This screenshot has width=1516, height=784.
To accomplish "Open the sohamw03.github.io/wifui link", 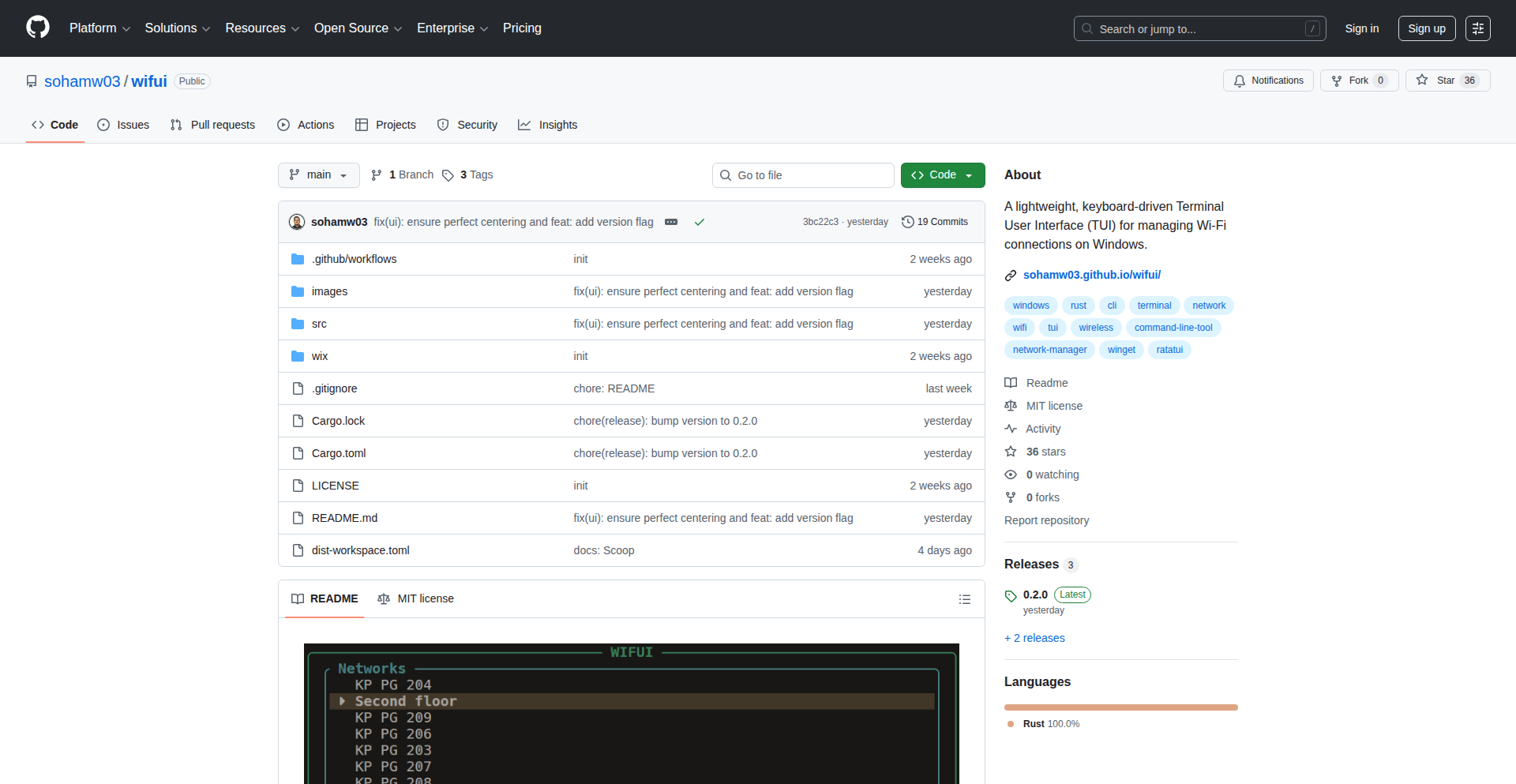I will [1091, 275].
